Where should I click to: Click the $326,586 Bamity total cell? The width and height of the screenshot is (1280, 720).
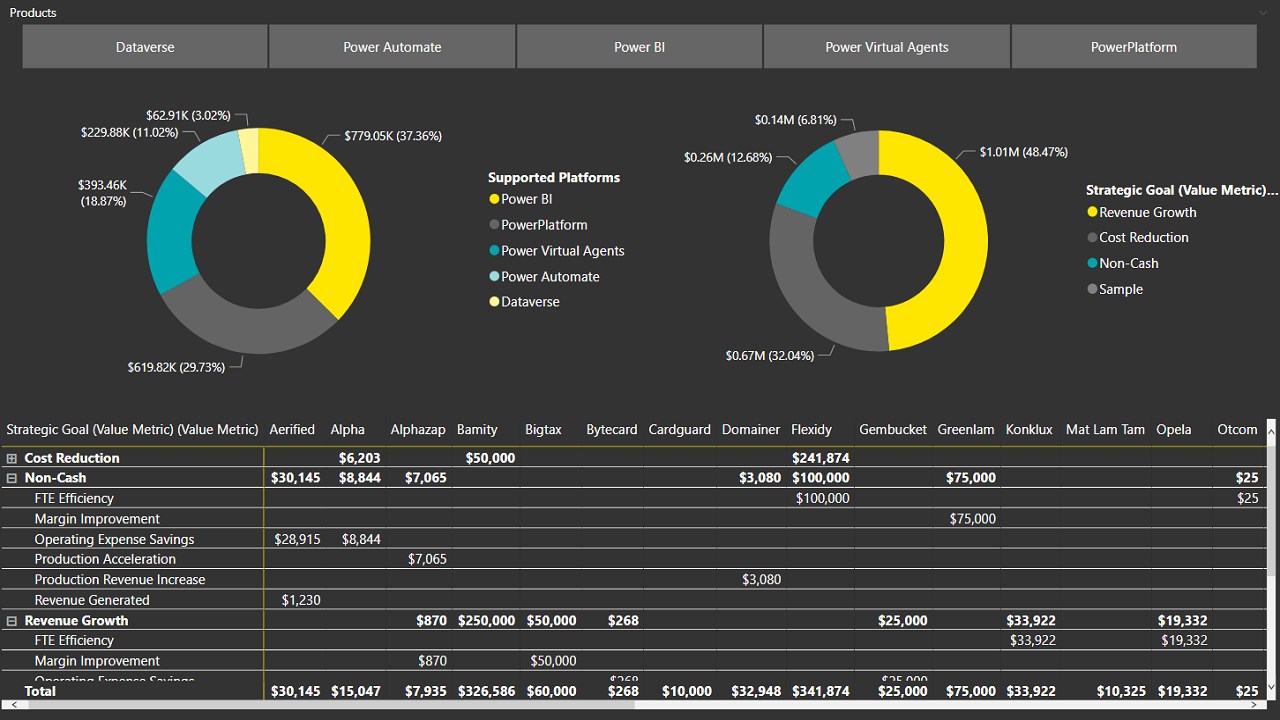[487, 691]
